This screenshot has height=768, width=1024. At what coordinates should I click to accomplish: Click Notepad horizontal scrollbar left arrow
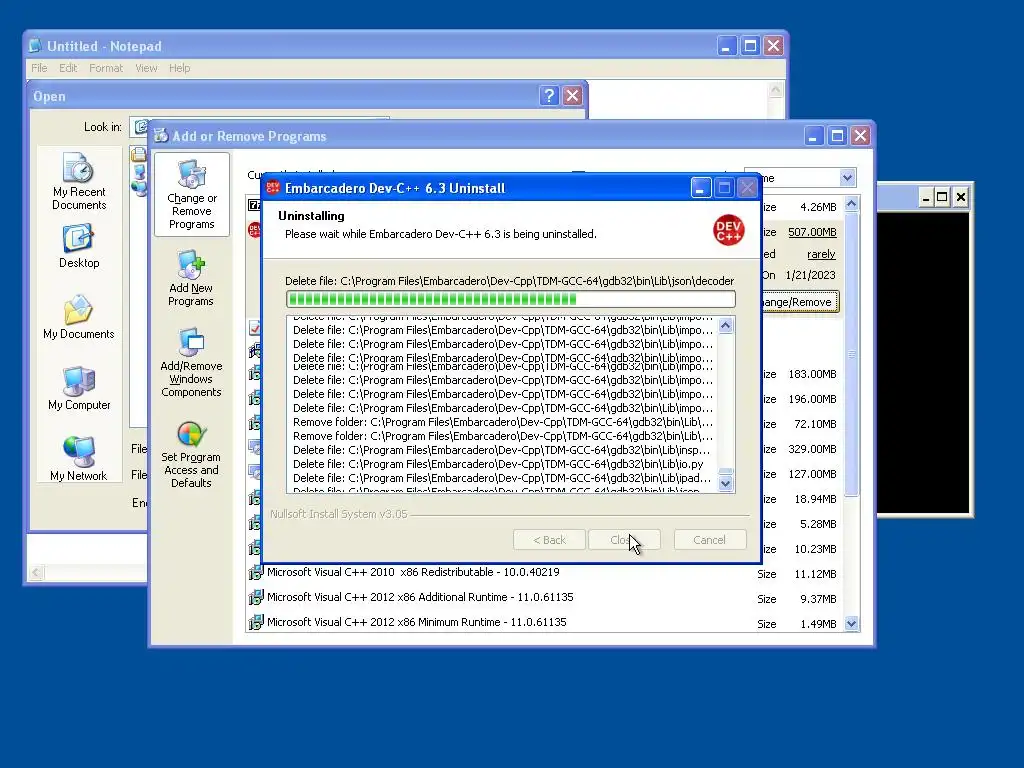[36, 573]
